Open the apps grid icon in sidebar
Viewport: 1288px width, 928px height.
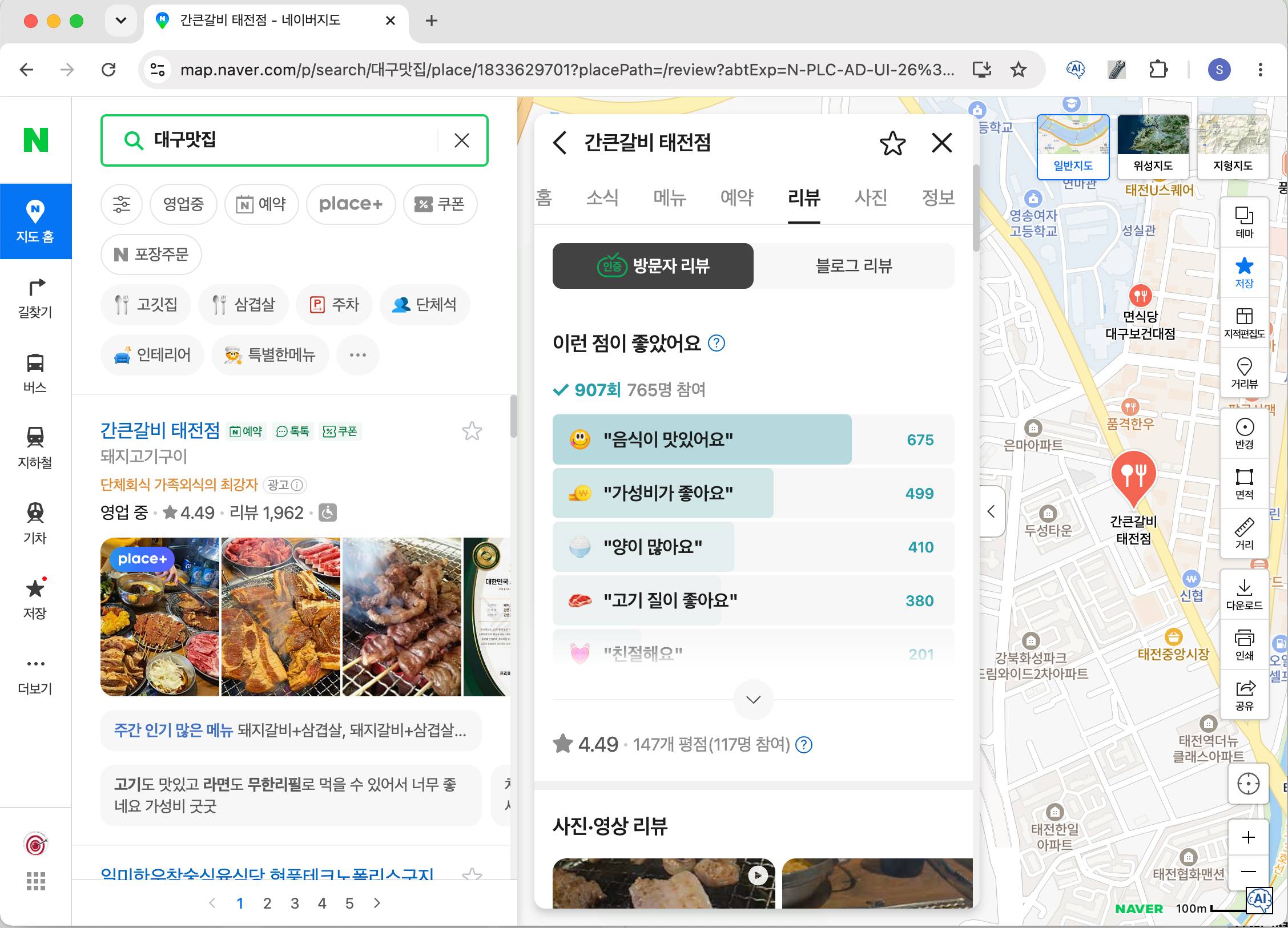coord(35,882)
